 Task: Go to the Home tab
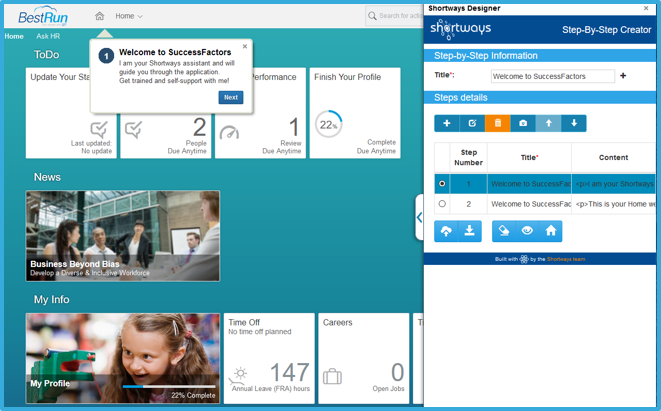(x=14, y=36)
